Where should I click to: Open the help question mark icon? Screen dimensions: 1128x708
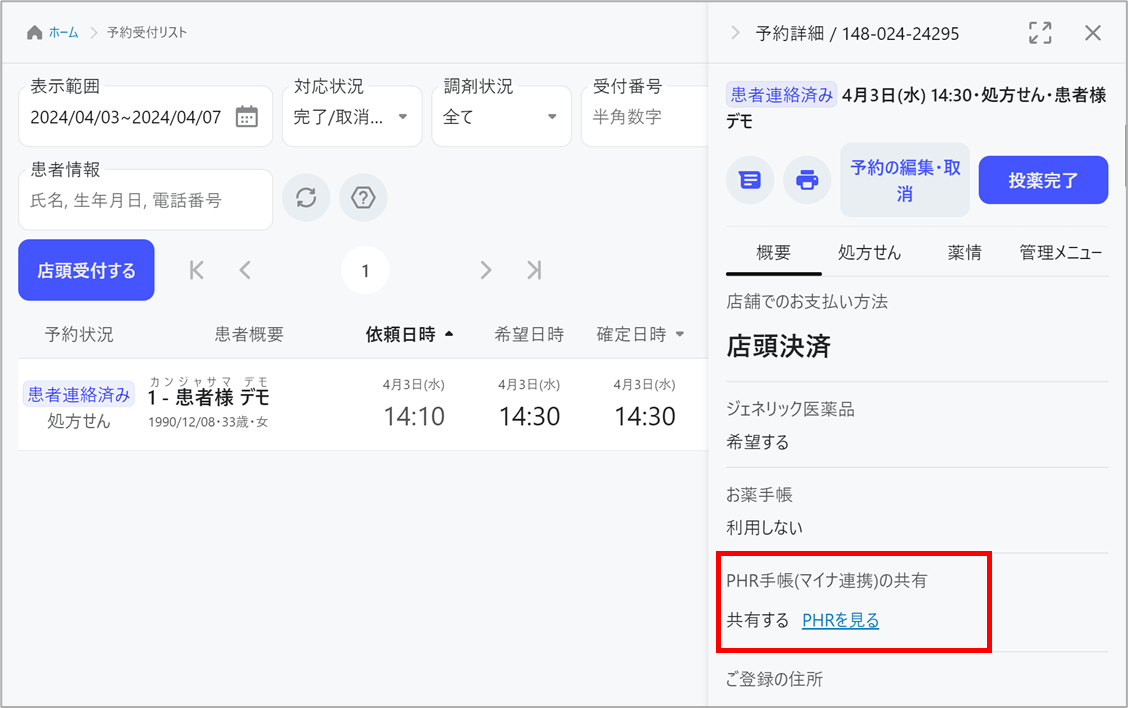pos(363,198)
